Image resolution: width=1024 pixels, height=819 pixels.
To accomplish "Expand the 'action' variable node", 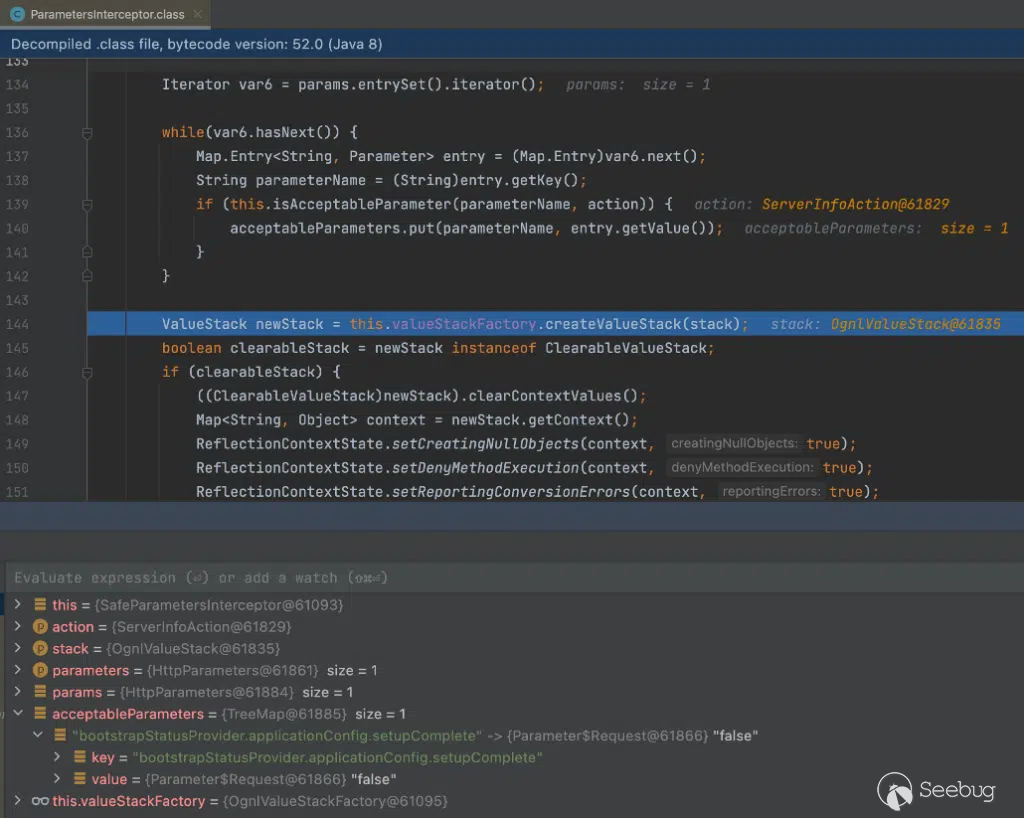I will click(18, 626).
